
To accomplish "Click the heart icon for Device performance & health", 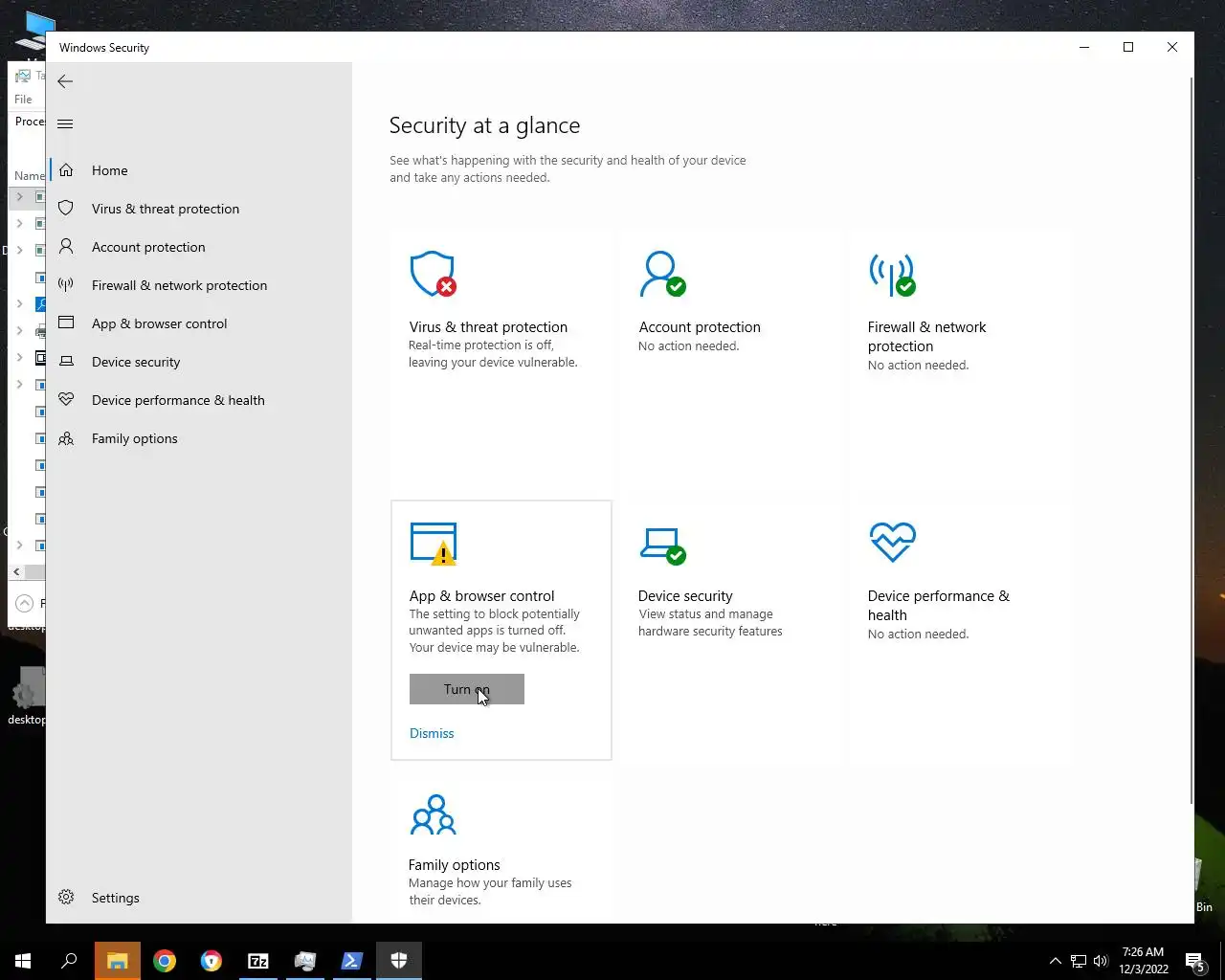I will coord(66,400).
